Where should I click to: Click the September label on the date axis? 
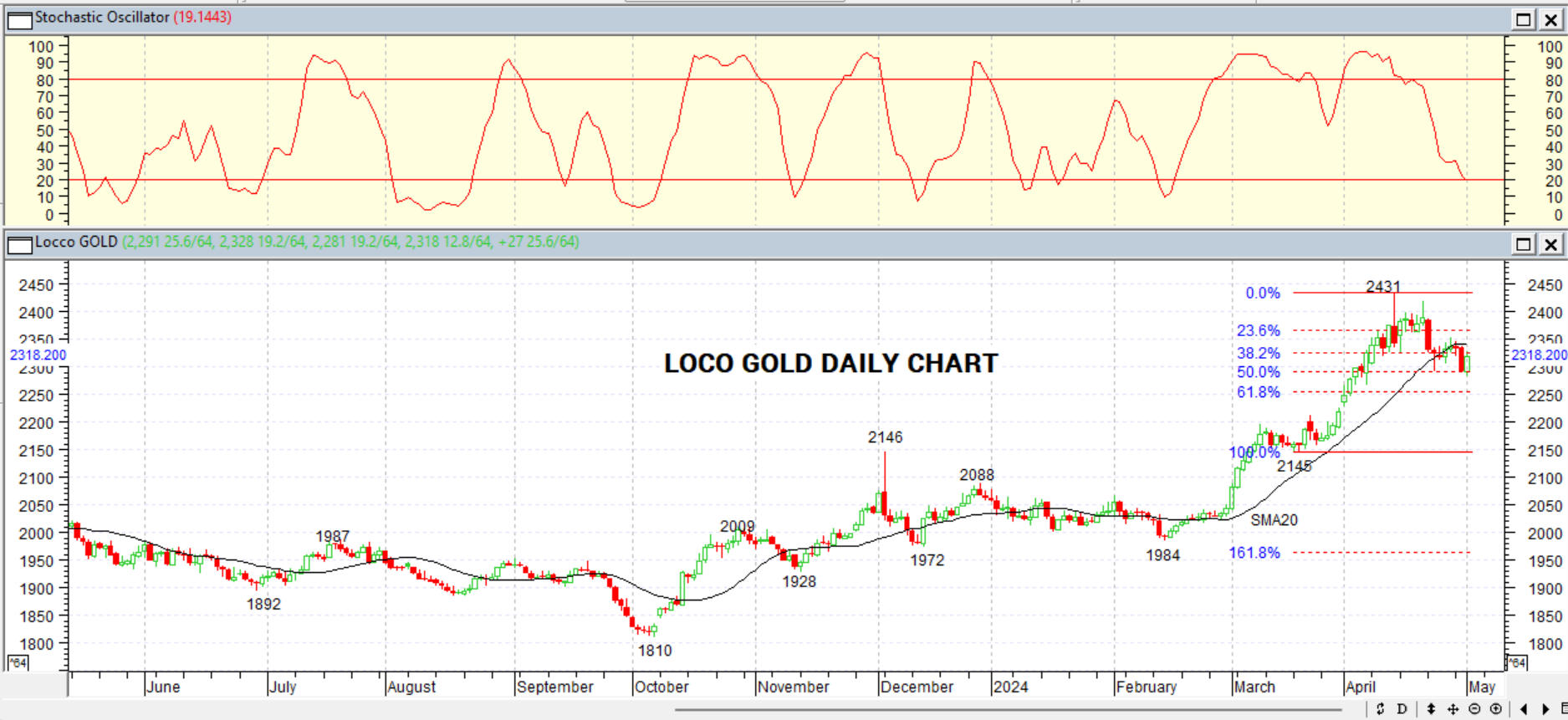click(555, 687)
